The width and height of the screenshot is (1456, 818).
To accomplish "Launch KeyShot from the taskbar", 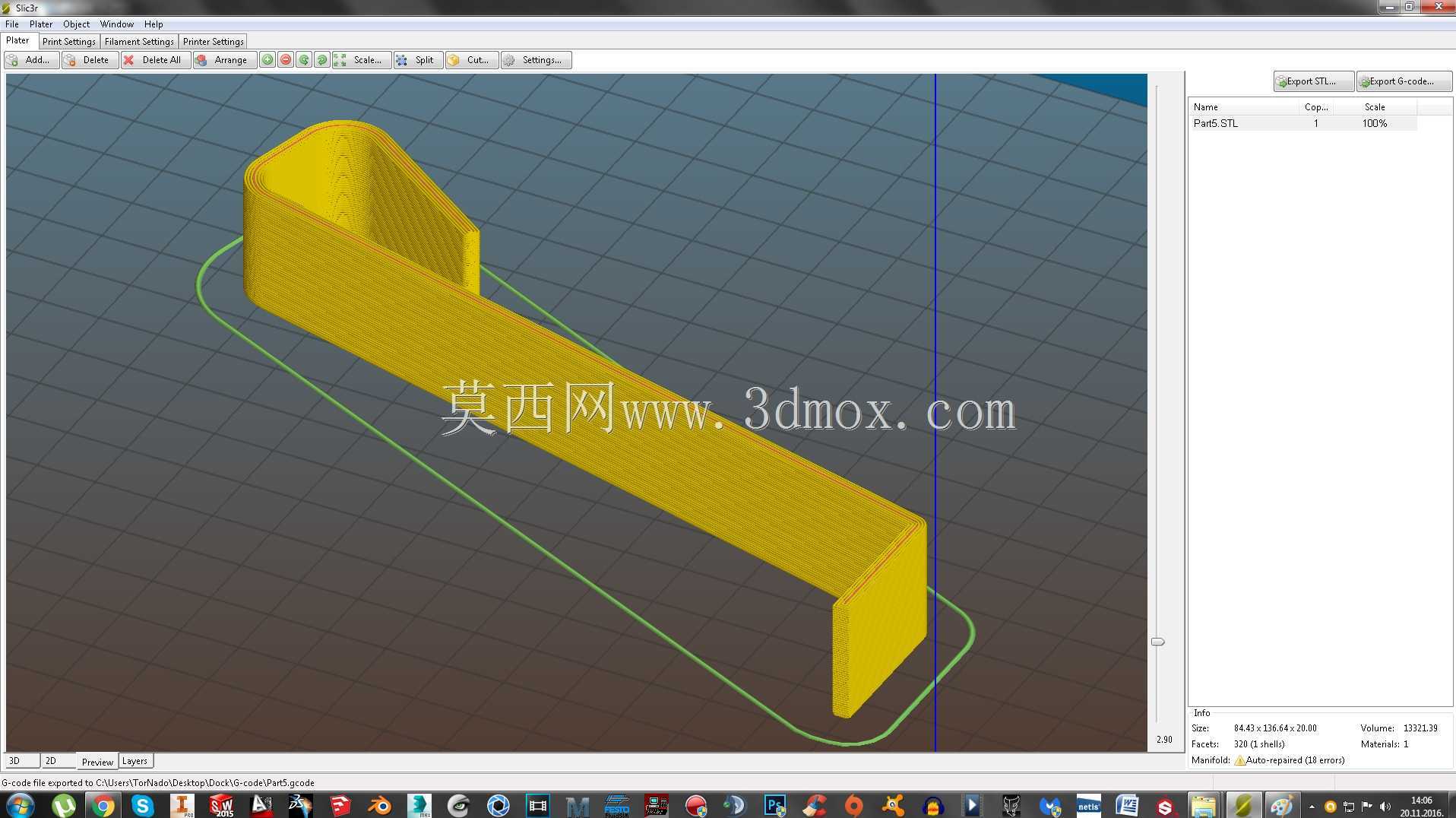I will point(498,806).
